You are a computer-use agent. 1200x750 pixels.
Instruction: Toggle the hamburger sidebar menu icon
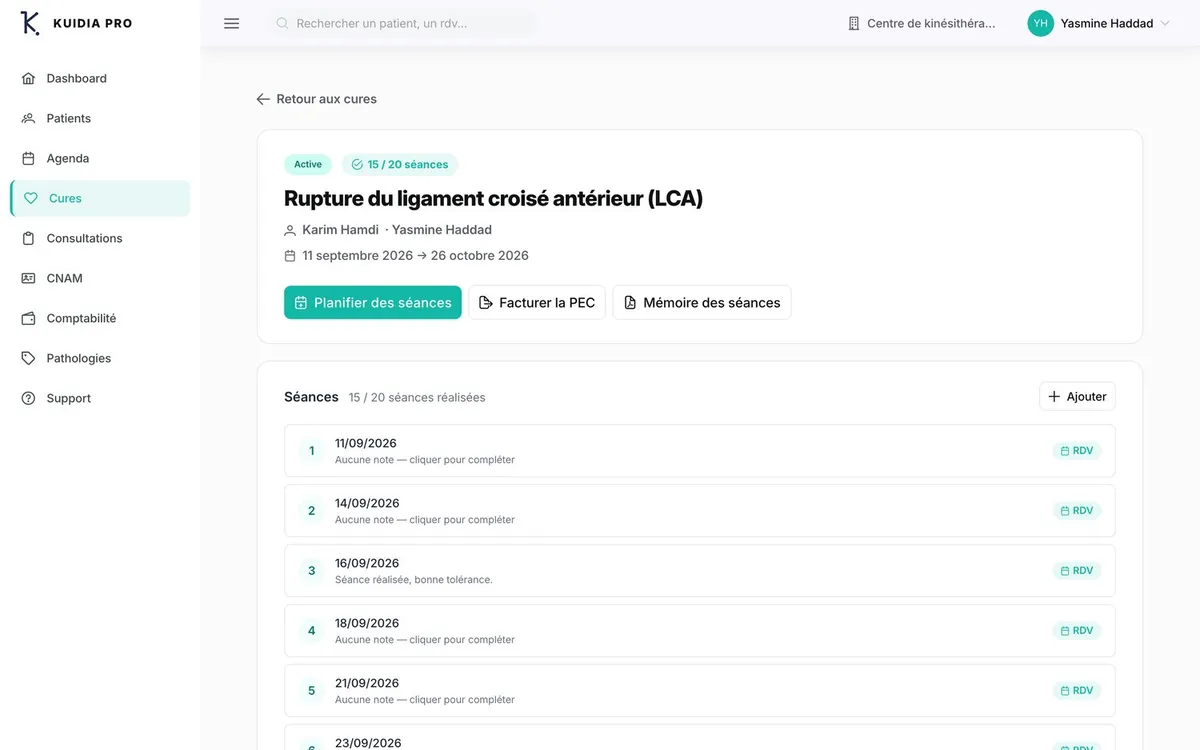pyautogui.click(x=232, y=23)
